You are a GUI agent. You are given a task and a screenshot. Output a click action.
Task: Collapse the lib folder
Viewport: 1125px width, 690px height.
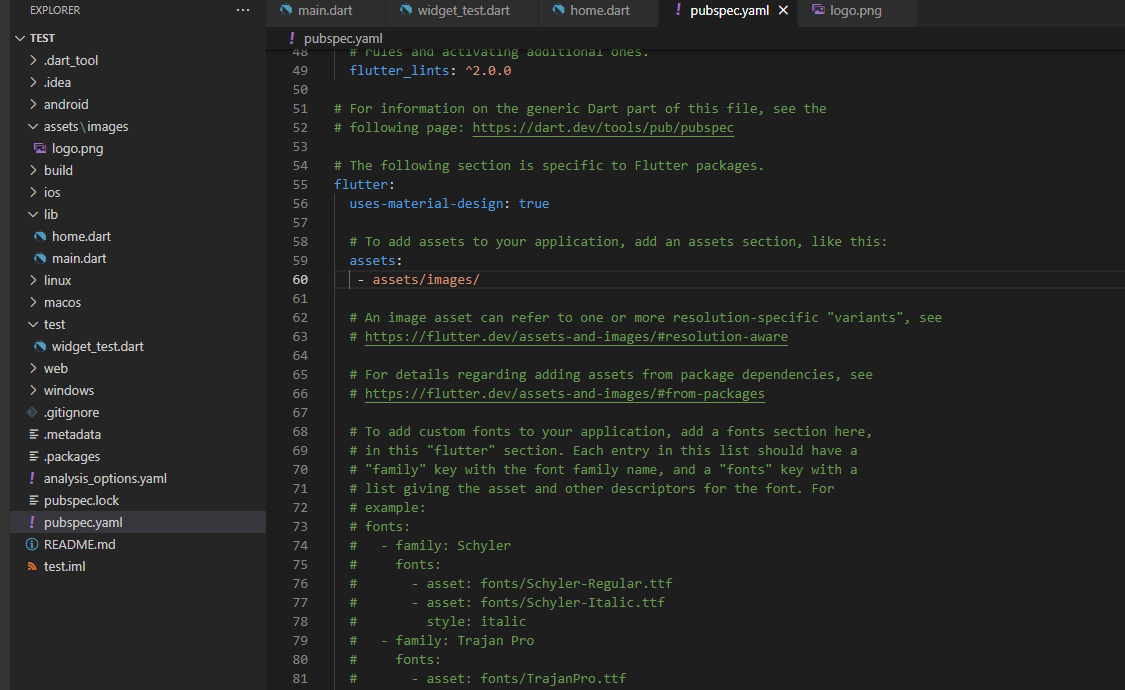33,214
